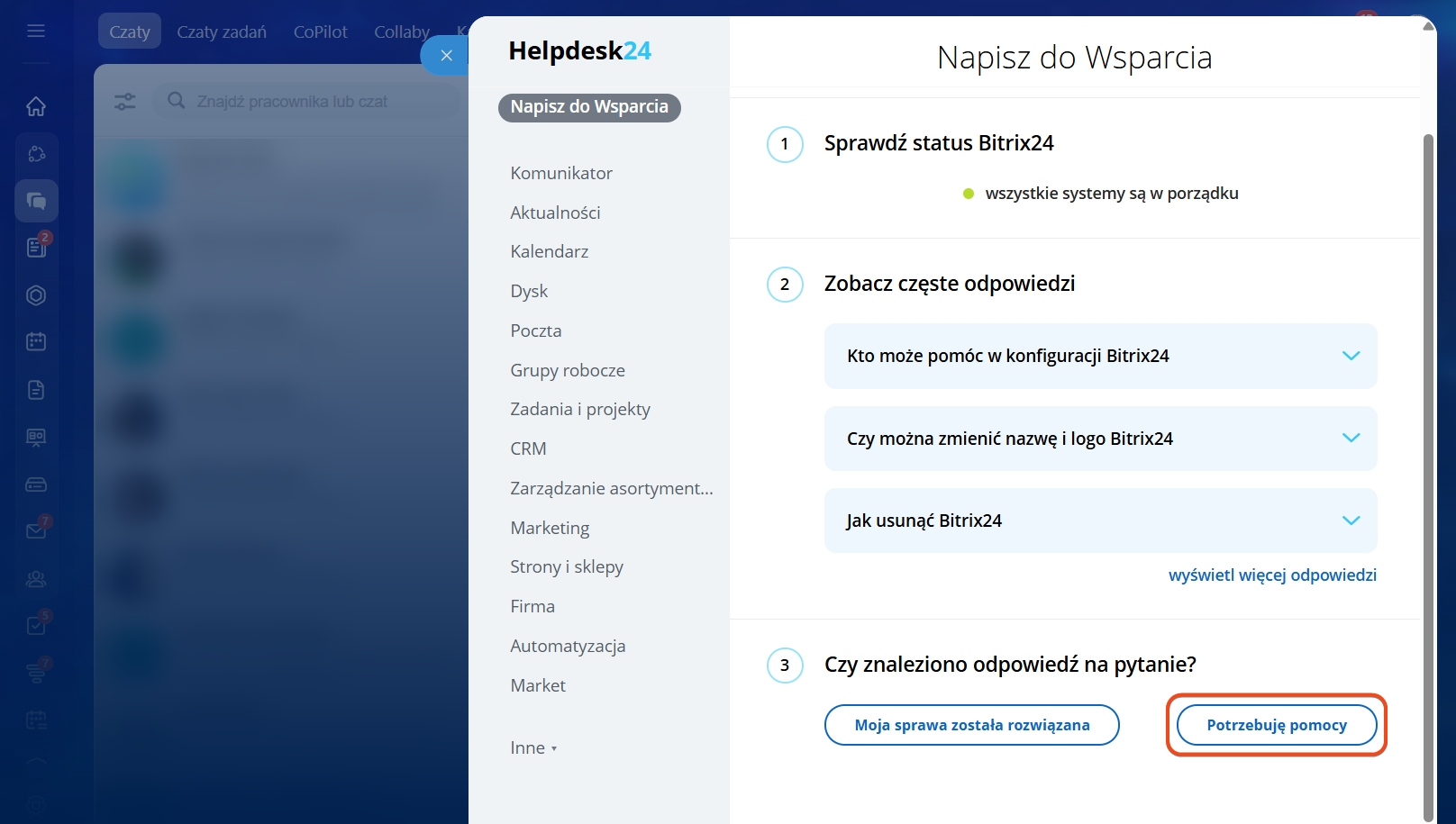This screenshot has height=824, width=1456.
Task: Expand 'Kto może pomóc w konfiguracji Bitrix24'
Action: [1100, 356]
